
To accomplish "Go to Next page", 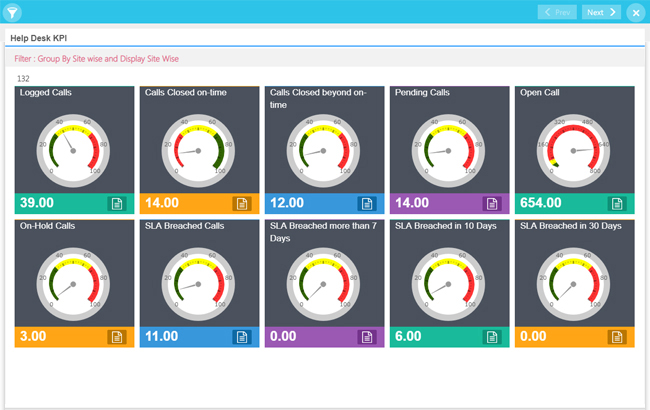I will coord(601,12).
